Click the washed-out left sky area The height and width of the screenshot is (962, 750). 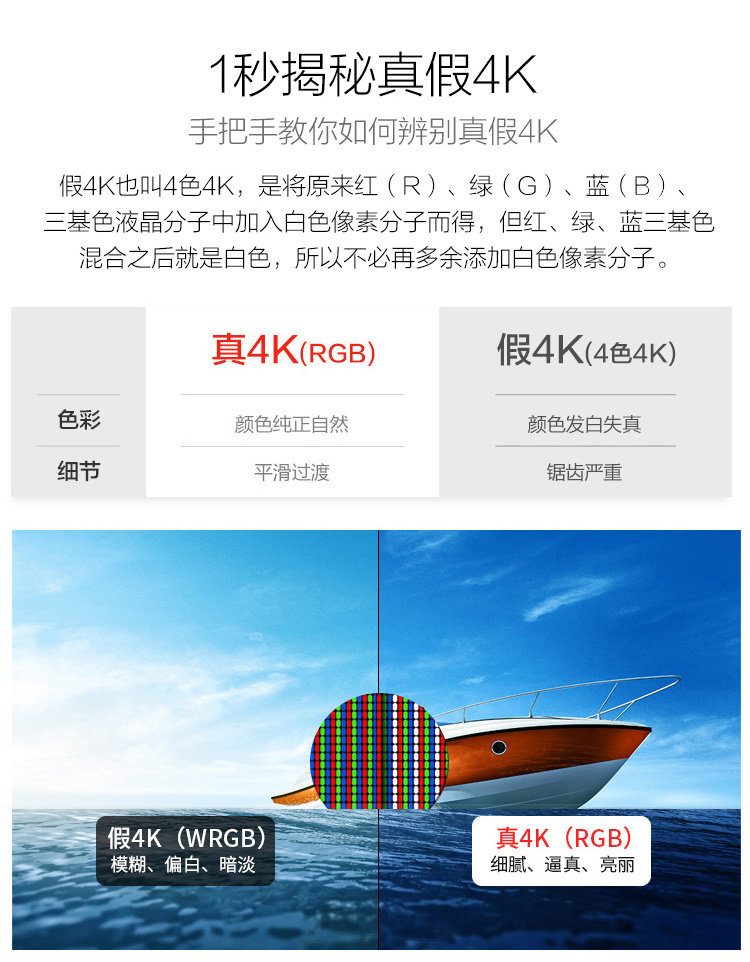coord(184,632)
